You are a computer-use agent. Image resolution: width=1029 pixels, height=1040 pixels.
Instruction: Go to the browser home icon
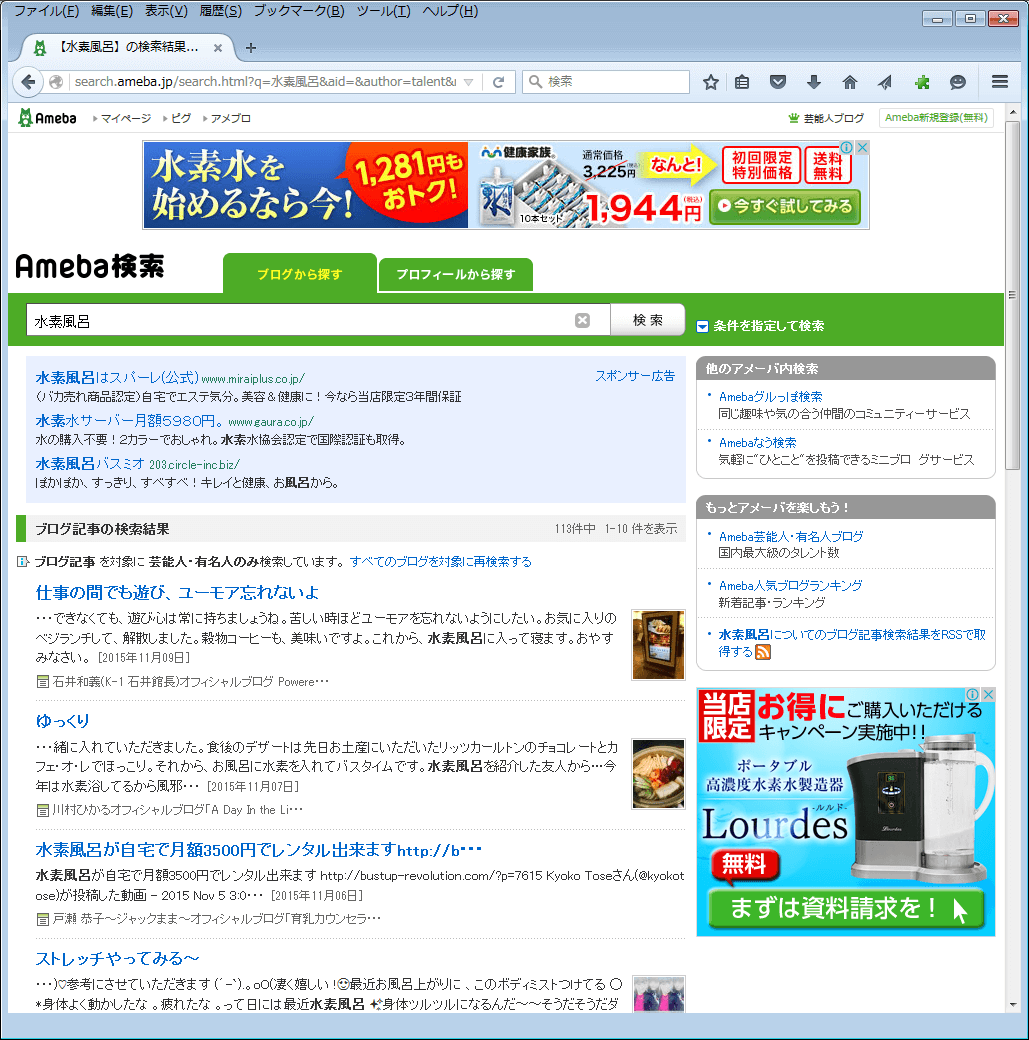[x=849, y=82]
